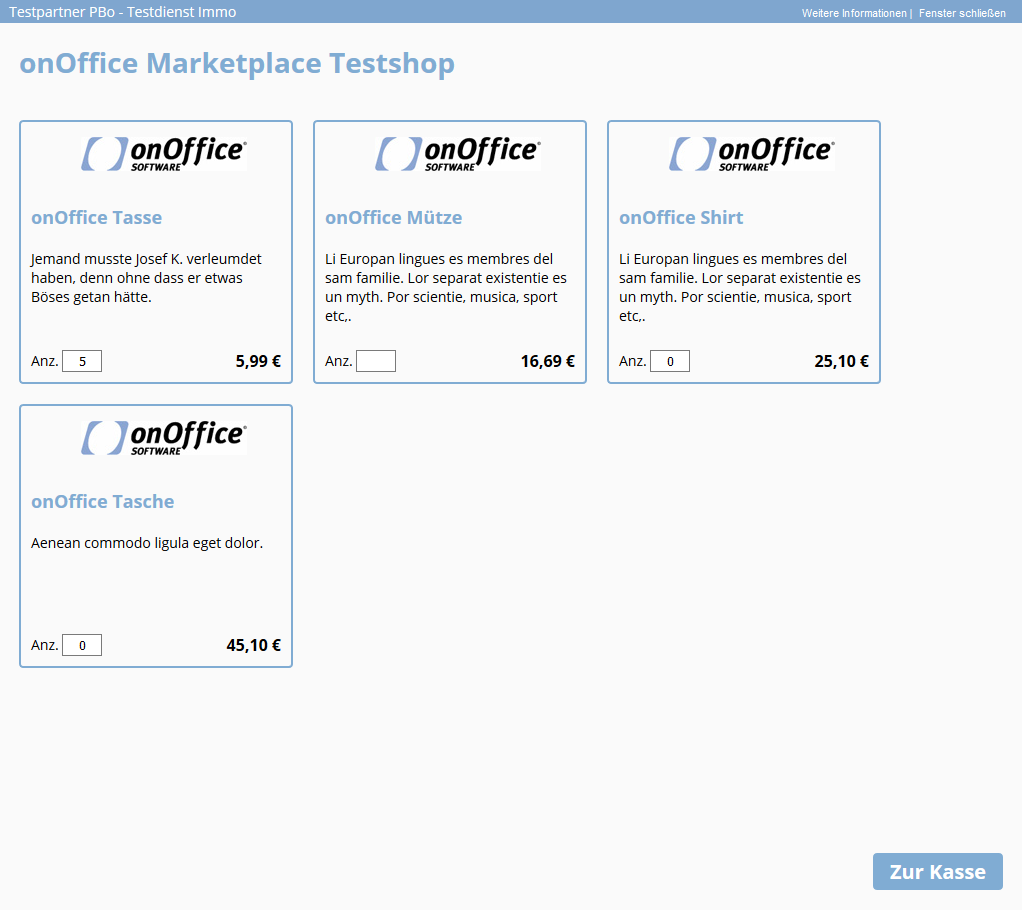Image resolution: width=1022 pixels, height=910 pixels.
Task: Click Fenster schließen link
Action: point(962,13)
